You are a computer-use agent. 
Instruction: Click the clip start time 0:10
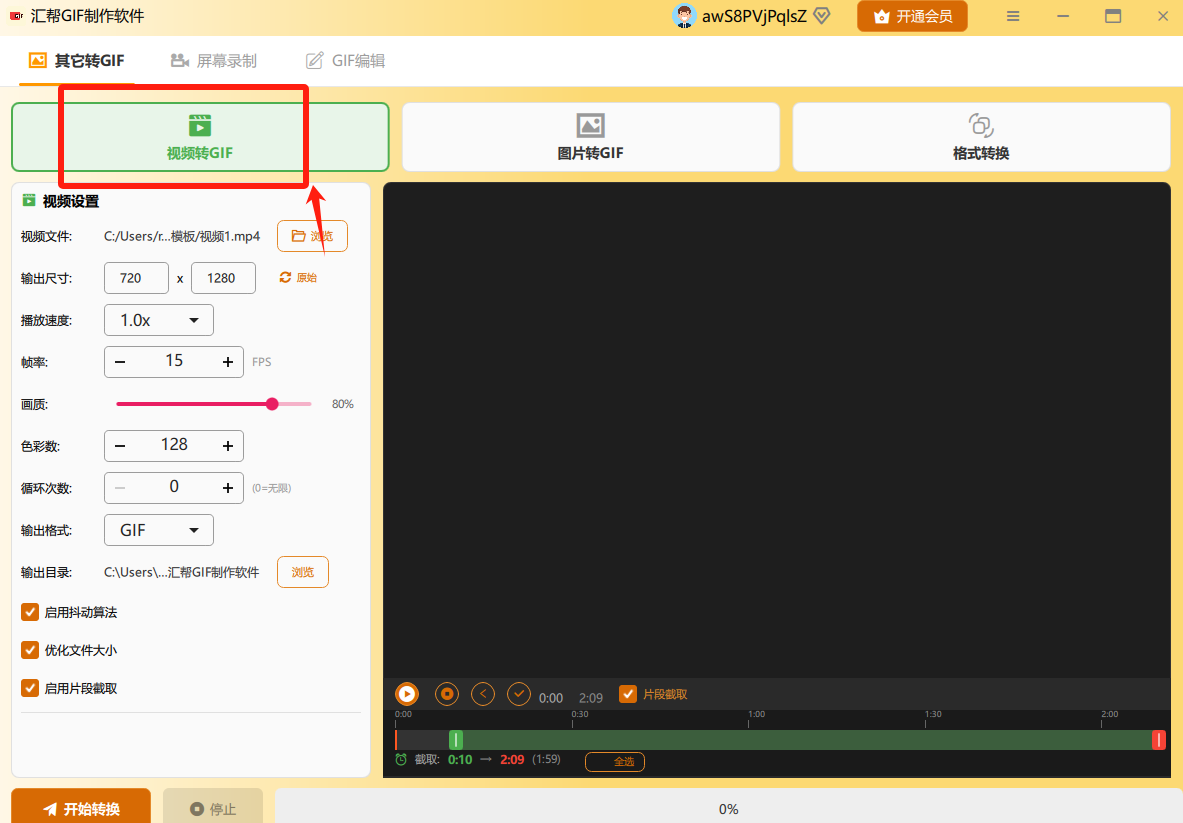click(x=460, y=760)
